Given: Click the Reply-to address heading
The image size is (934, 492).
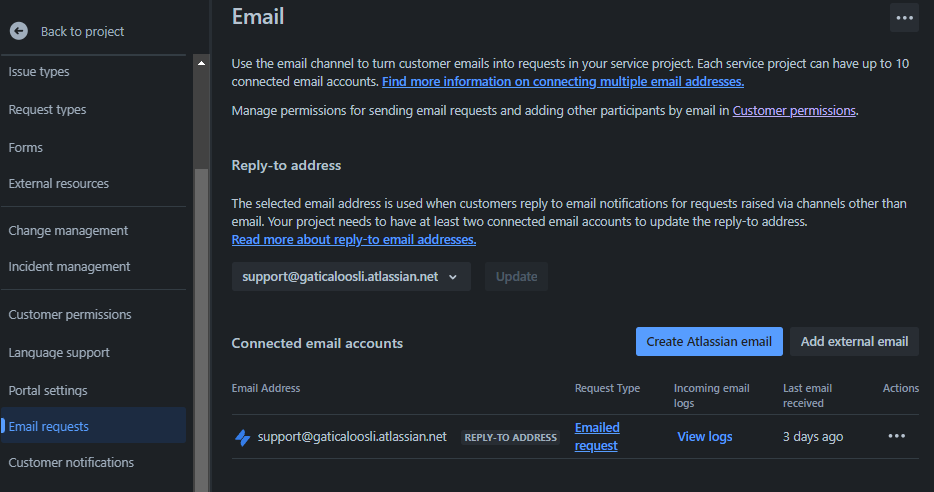Looking at the screenshot, I should (x=286, y=166).
